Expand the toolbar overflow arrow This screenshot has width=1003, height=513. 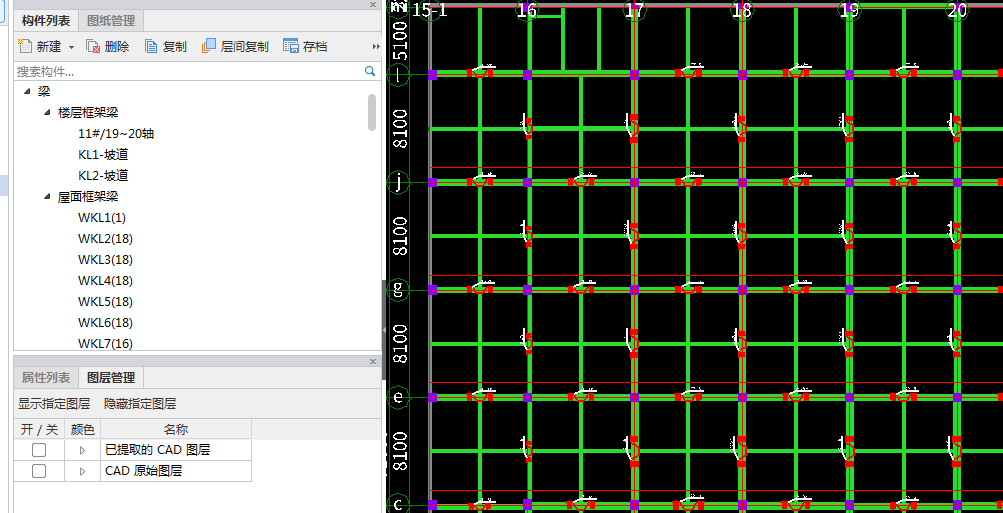(376, 47)
